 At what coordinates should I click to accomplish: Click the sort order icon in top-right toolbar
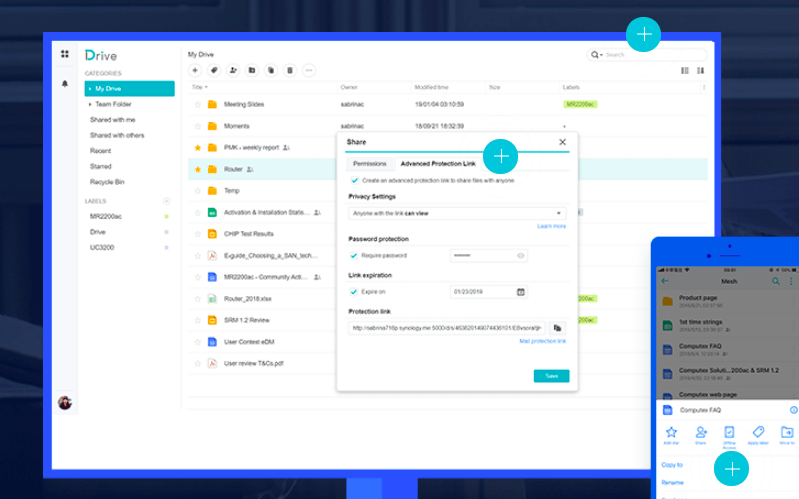coord(701,71)
